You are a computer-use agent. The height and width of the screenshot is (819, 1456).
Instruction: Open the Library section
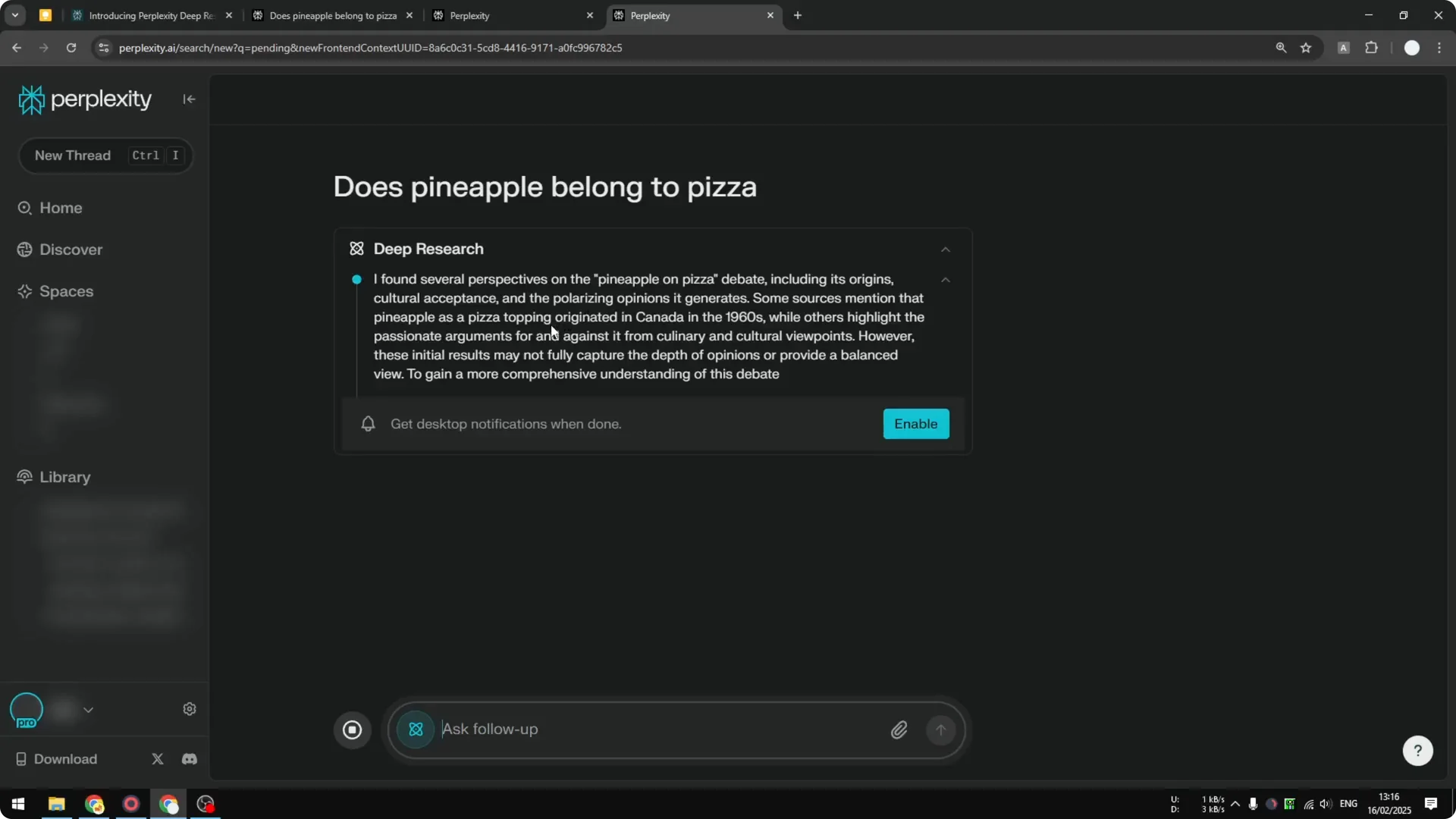click(x=64, y=477)
